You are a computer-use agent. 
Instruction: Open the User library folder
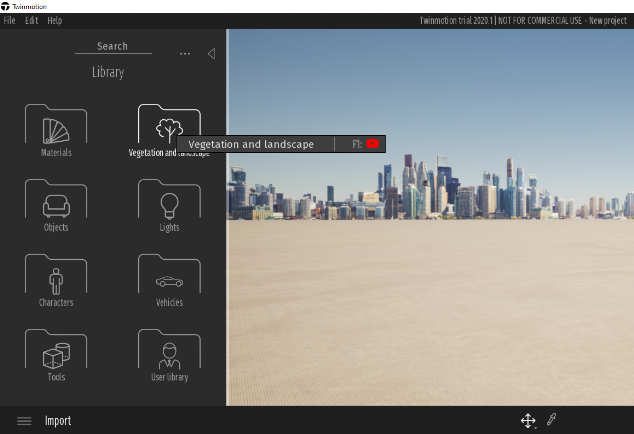pyautogui.click(x=169, y=355)
